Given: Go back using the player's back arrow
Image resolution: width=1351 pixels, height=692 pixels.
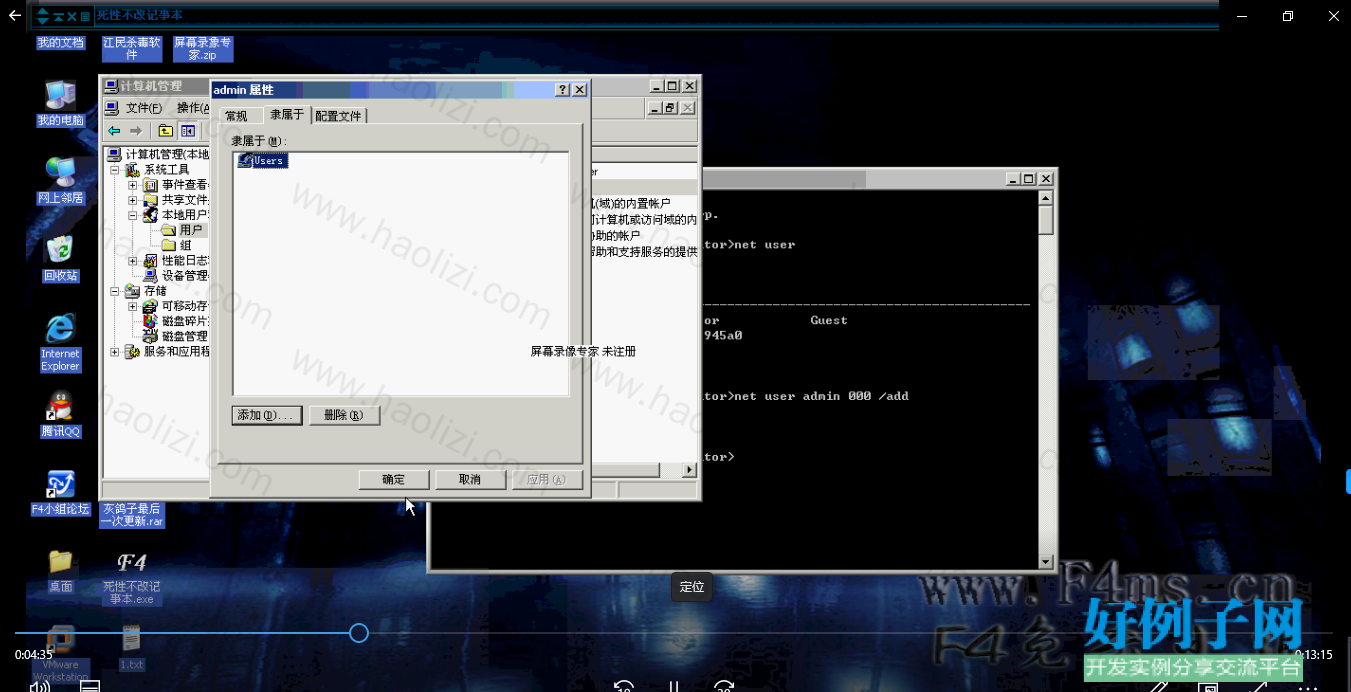Looking at the screenshot, I should [x=14, y=15].
